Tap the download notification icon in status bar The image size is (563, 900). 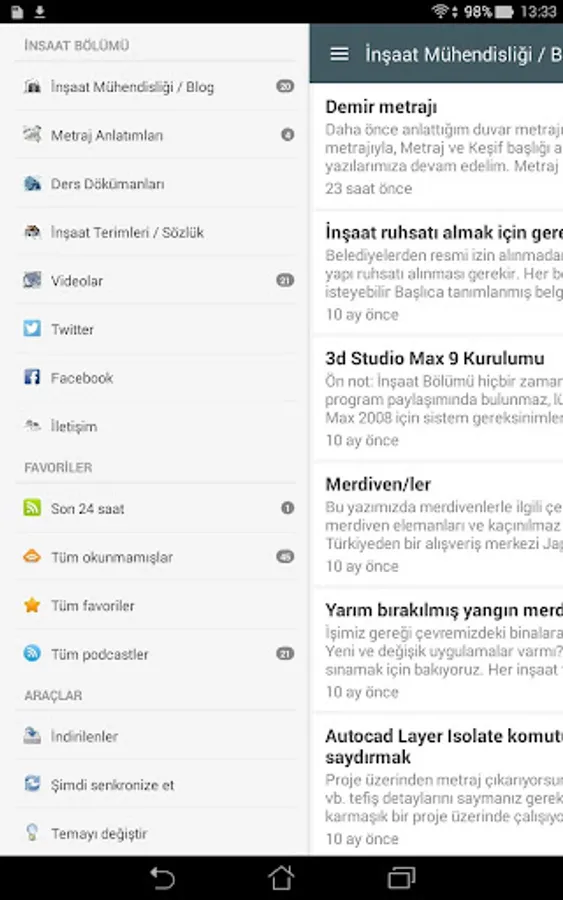pyautogui.click(x=39, y=11)
